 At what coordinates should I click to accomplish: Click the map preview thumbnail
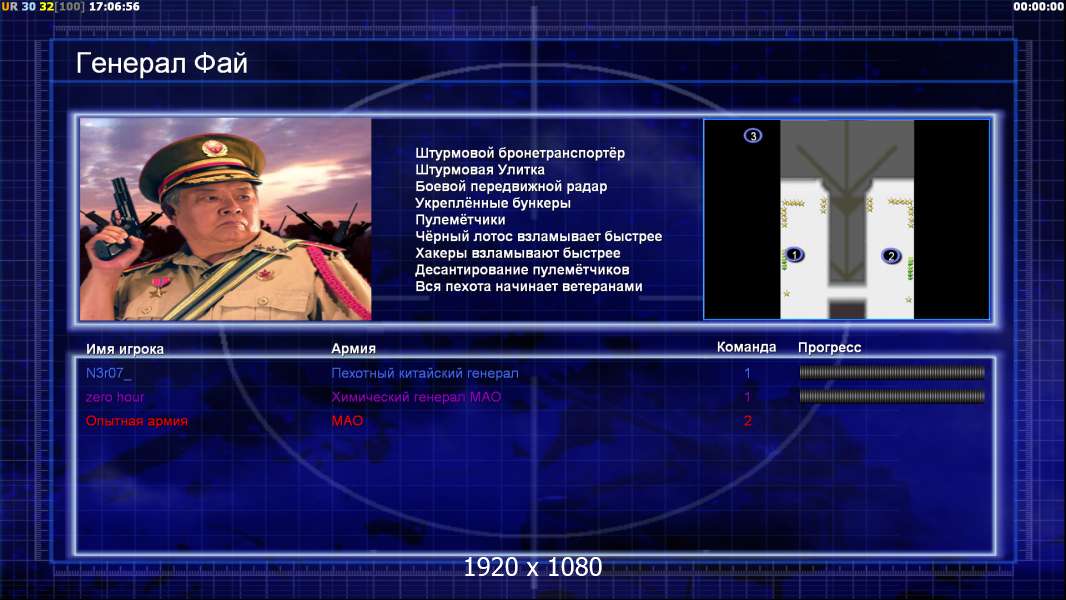[x=846, y=219]
